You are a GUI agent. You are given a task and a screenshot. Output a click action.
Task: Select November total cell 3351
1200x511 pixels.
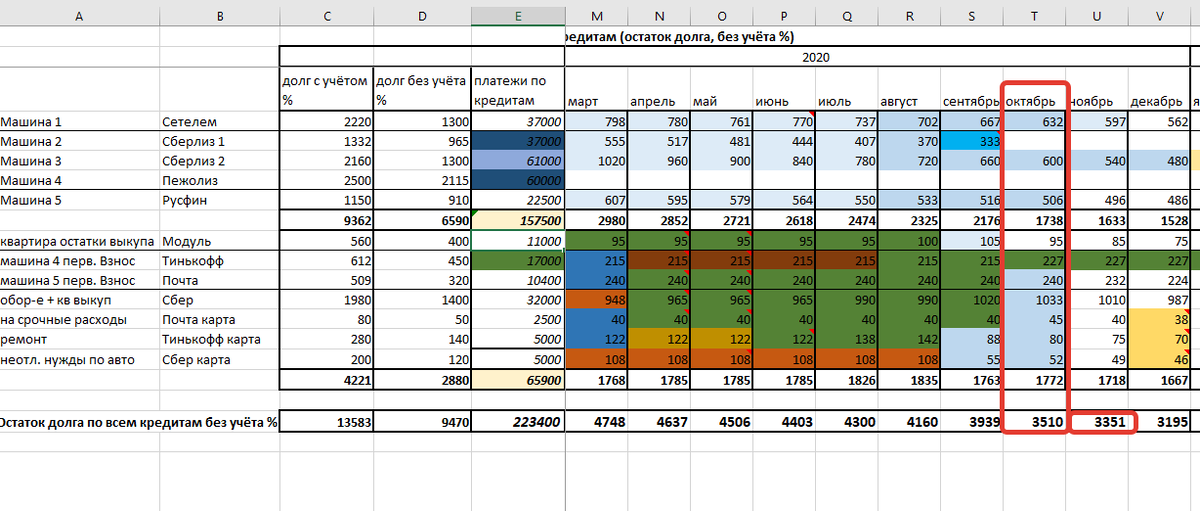pyautogui.click(x=1097, y=422)
